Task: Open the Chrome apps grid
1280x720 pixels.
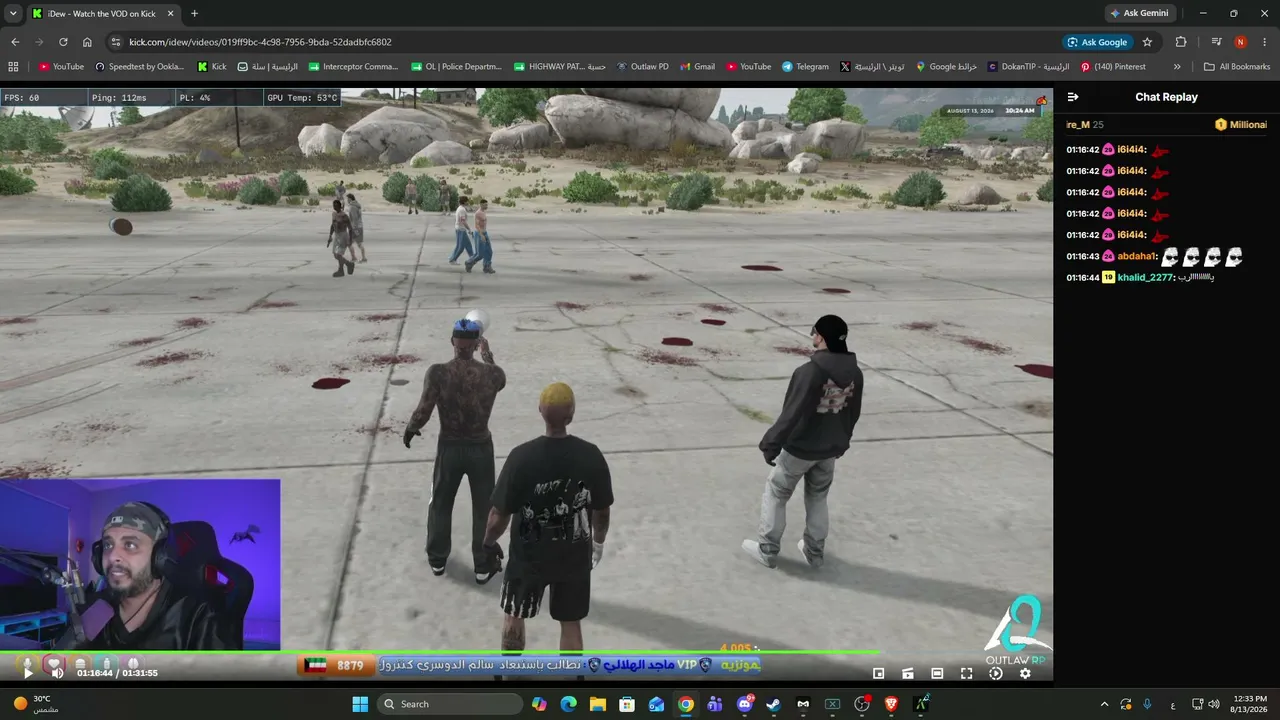Action: (13, 67)
